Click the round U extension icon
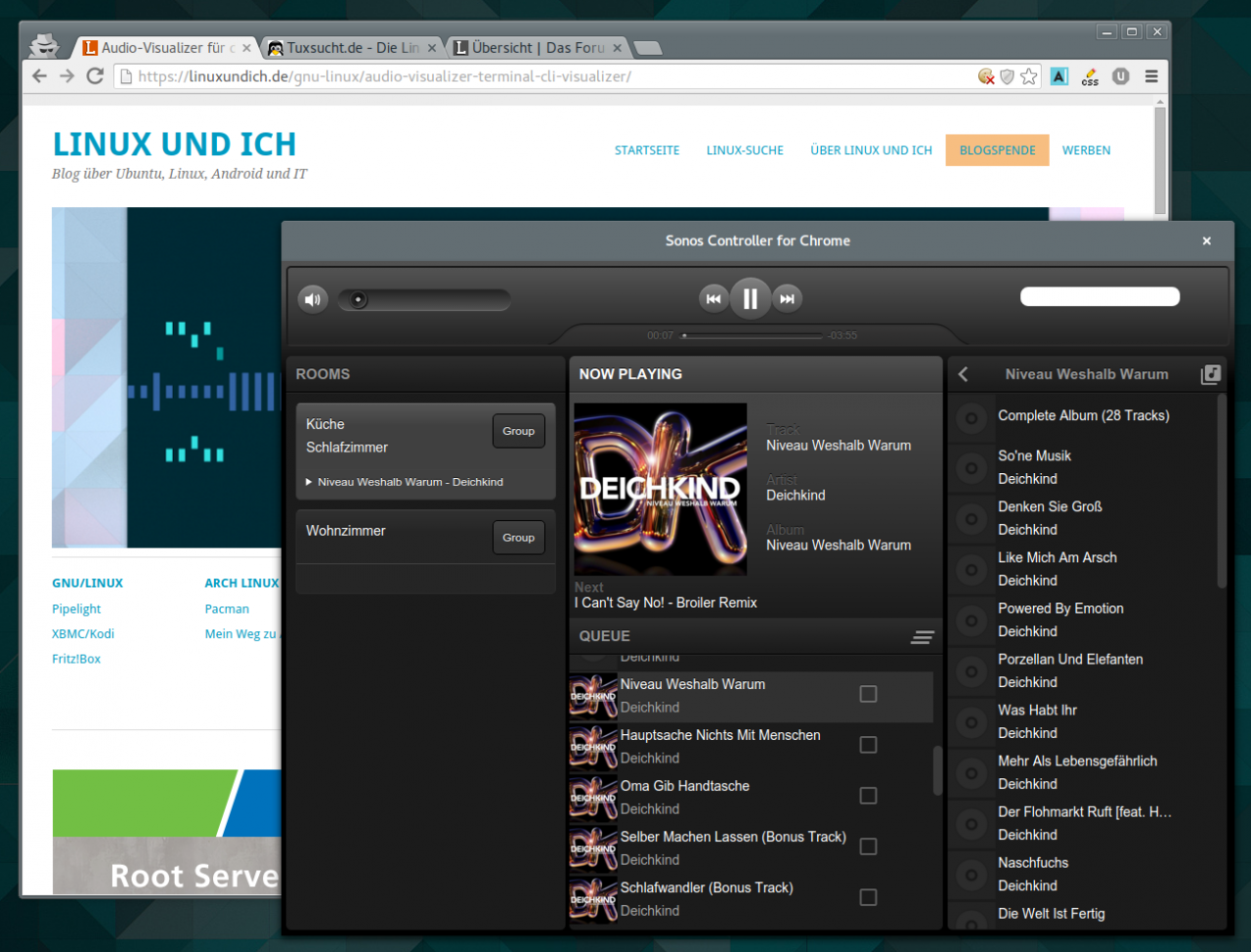 coord(1121,76)
